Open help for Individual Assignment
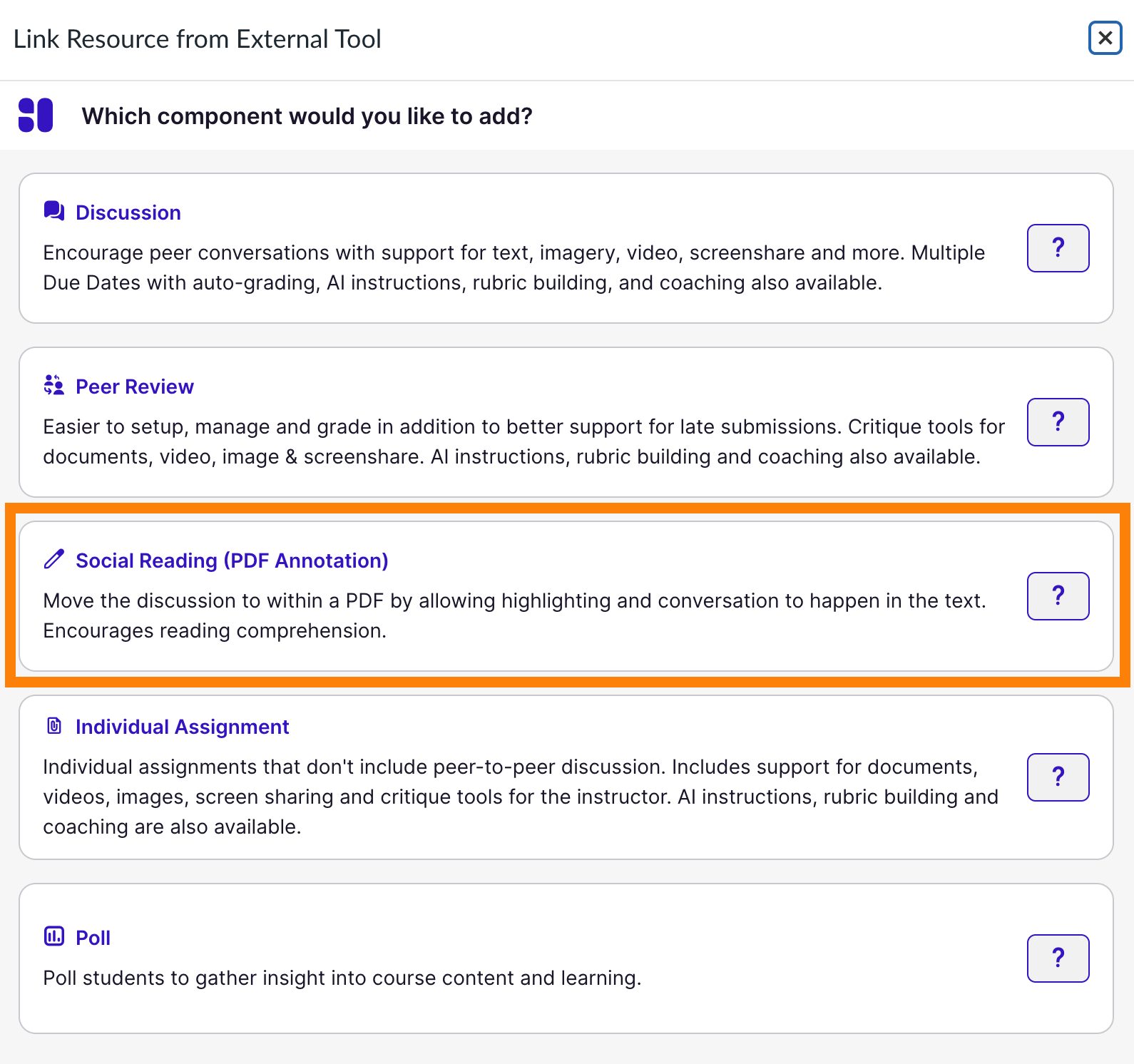Image resolution: width=1134 pixels, height=1064 pixels. tap(1058, 777)
